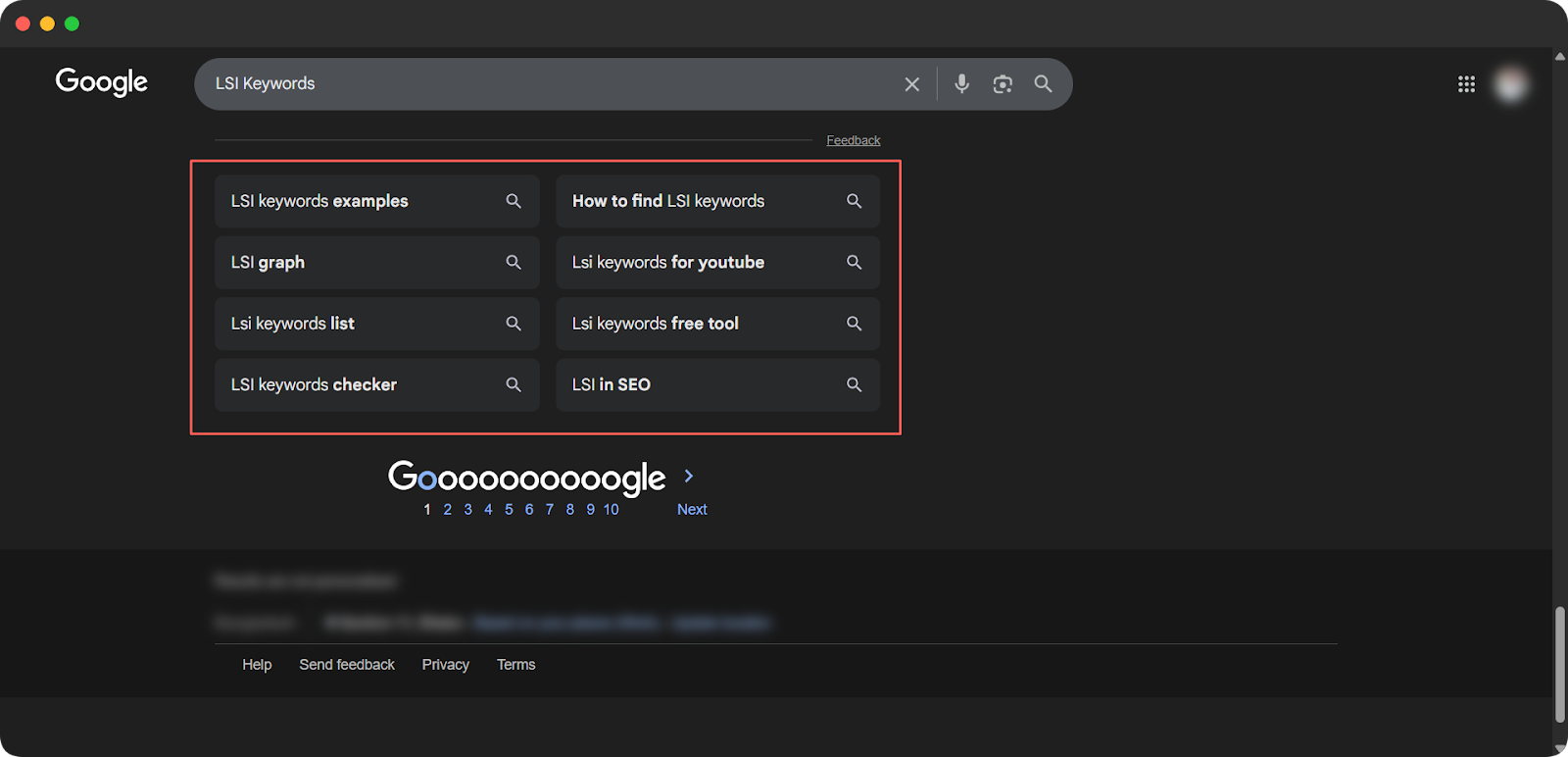Click the Google logo in the header
Viewport: 1568px width, 757px height.
click(x=101, y=82)
